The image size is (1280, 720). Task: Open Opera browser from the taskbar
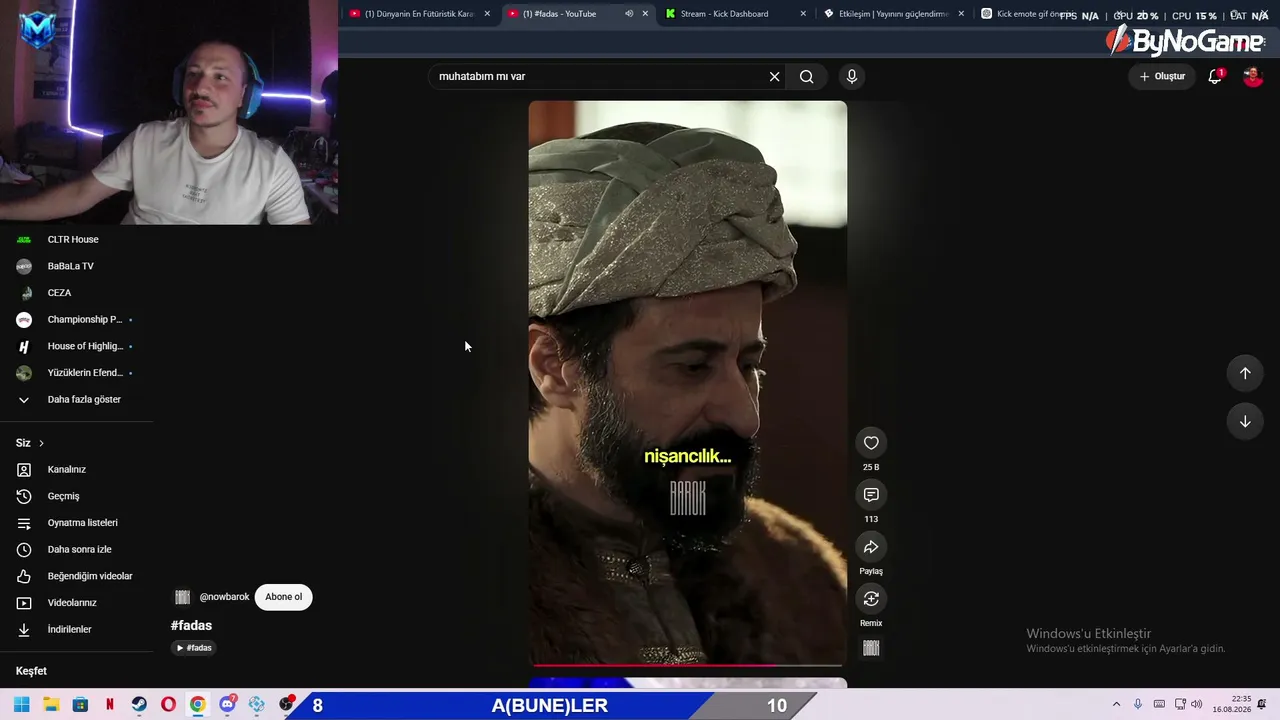click(x=168, y=705)
